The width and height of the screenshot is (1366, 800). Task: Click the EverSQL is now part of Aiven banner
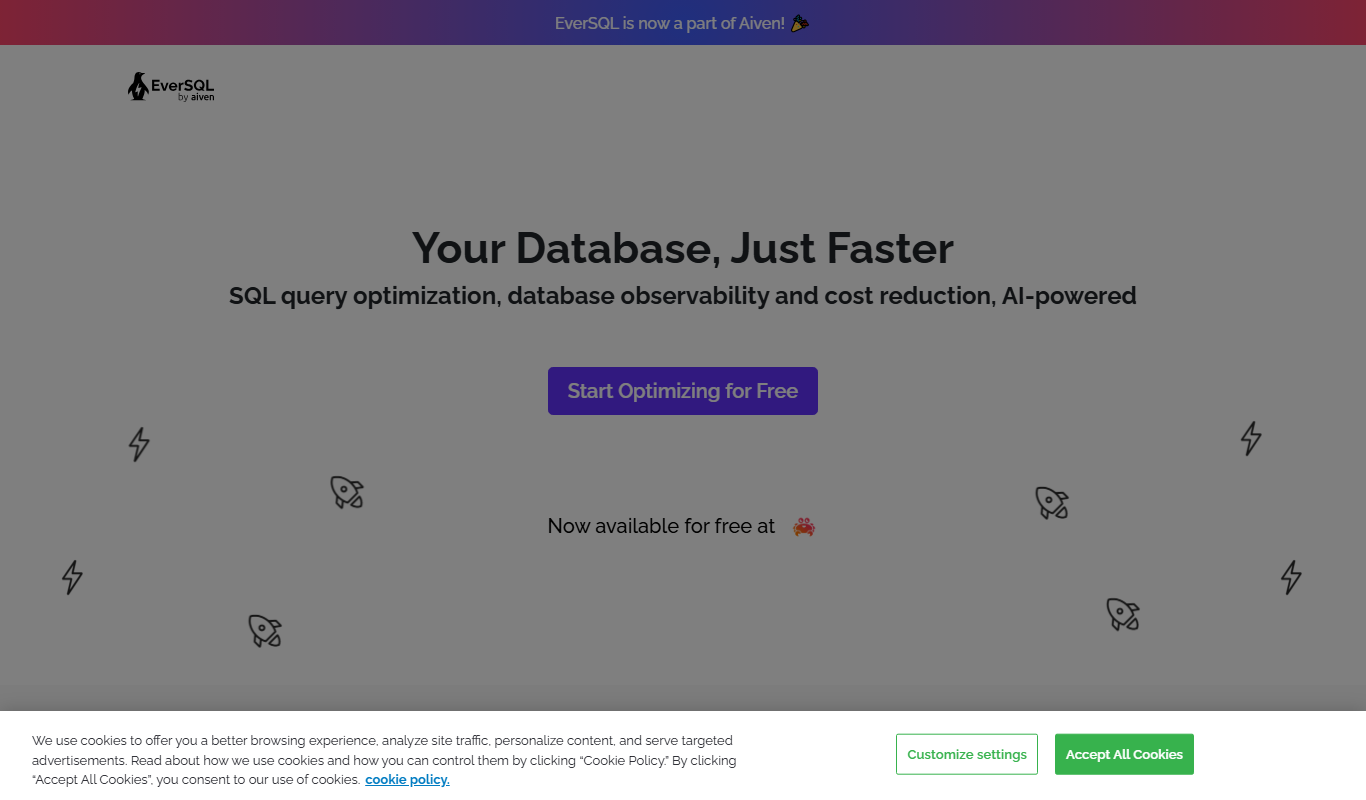pos(683,22)
